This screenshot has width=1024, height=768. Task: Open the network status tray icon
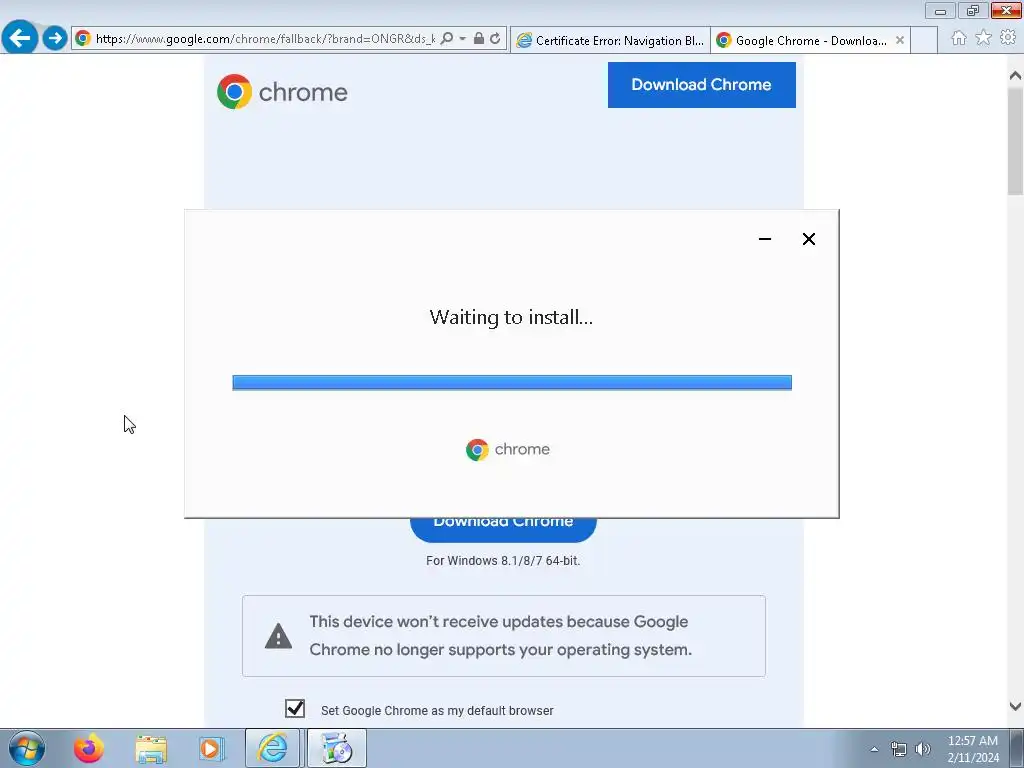coord(899,749)
